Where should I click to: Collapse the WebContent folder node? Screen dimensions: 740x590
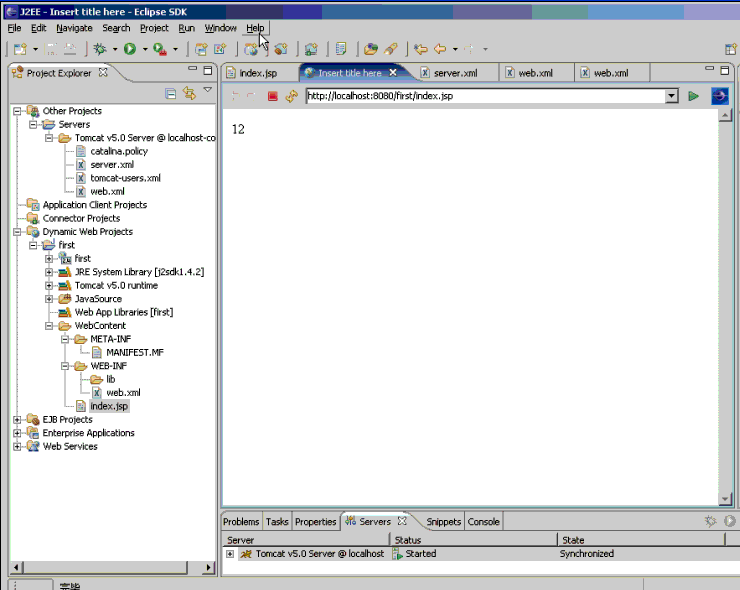click(49, 326)
